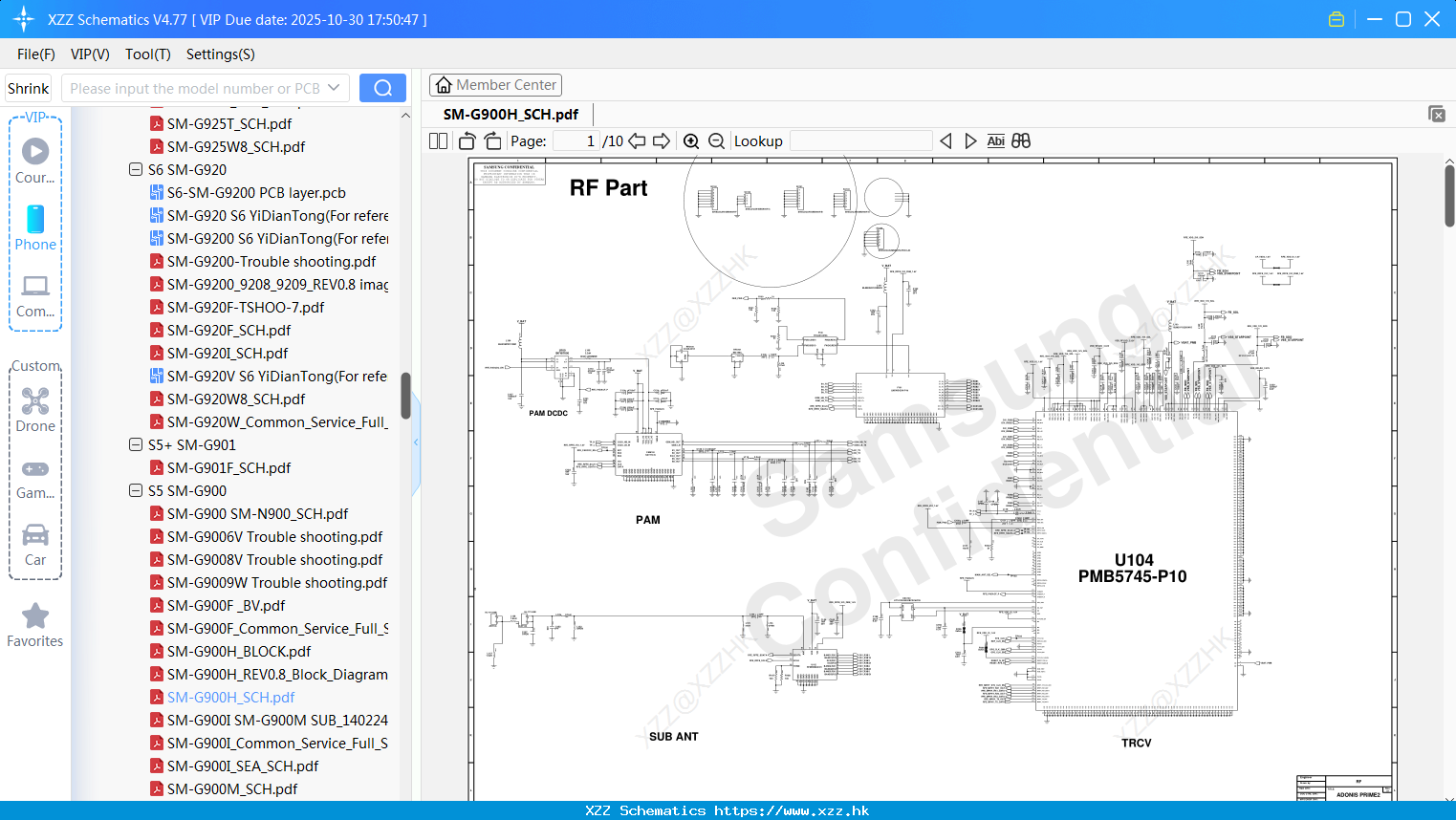
Task: Open SM-G900F _BV.pdf
Action: click(x=217, y=605)
